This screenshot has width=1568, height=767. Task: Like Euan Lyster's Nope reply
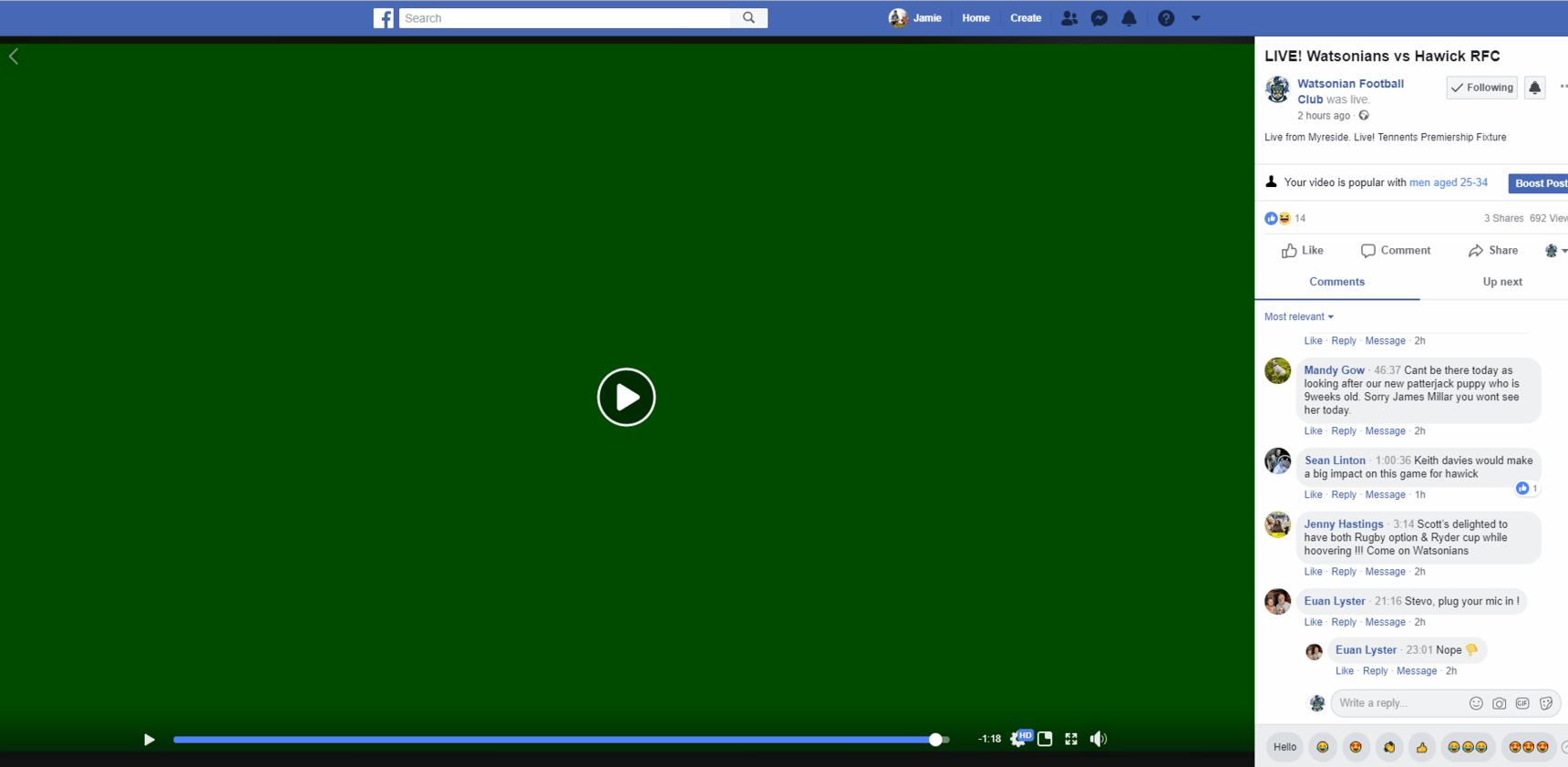1345,670
